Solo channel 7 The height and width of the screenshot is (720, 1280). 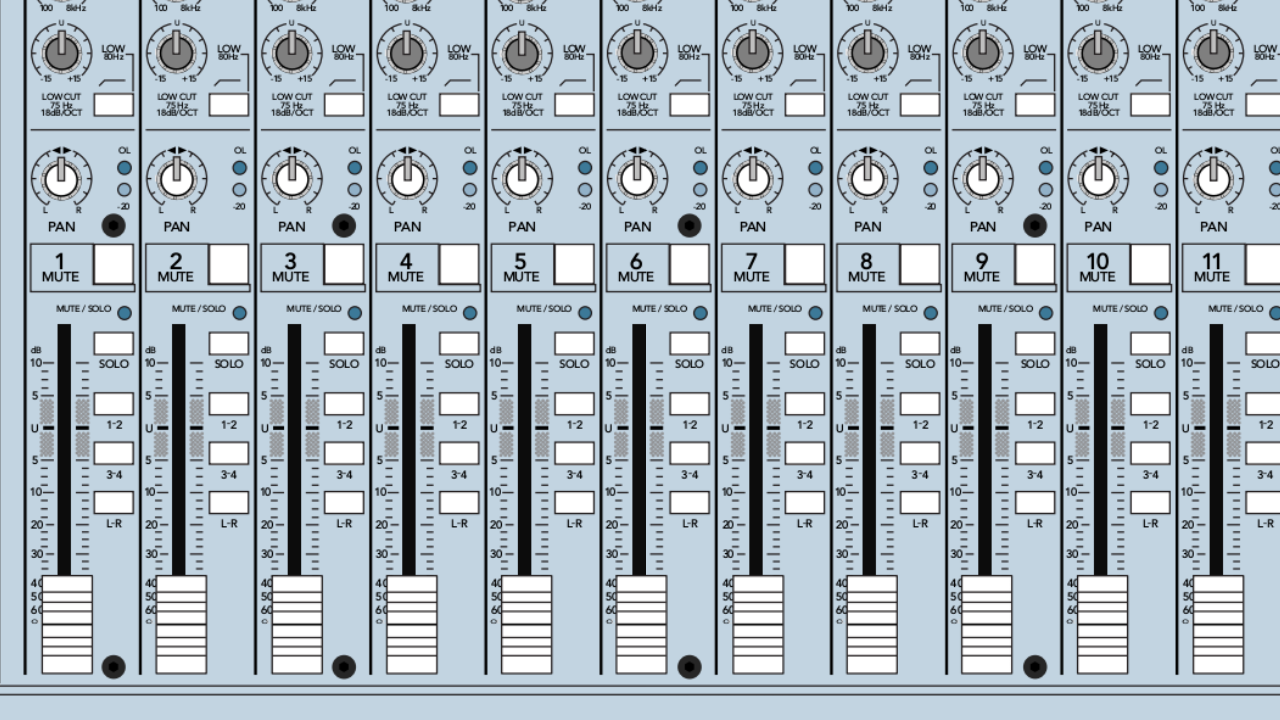[804, 344]
